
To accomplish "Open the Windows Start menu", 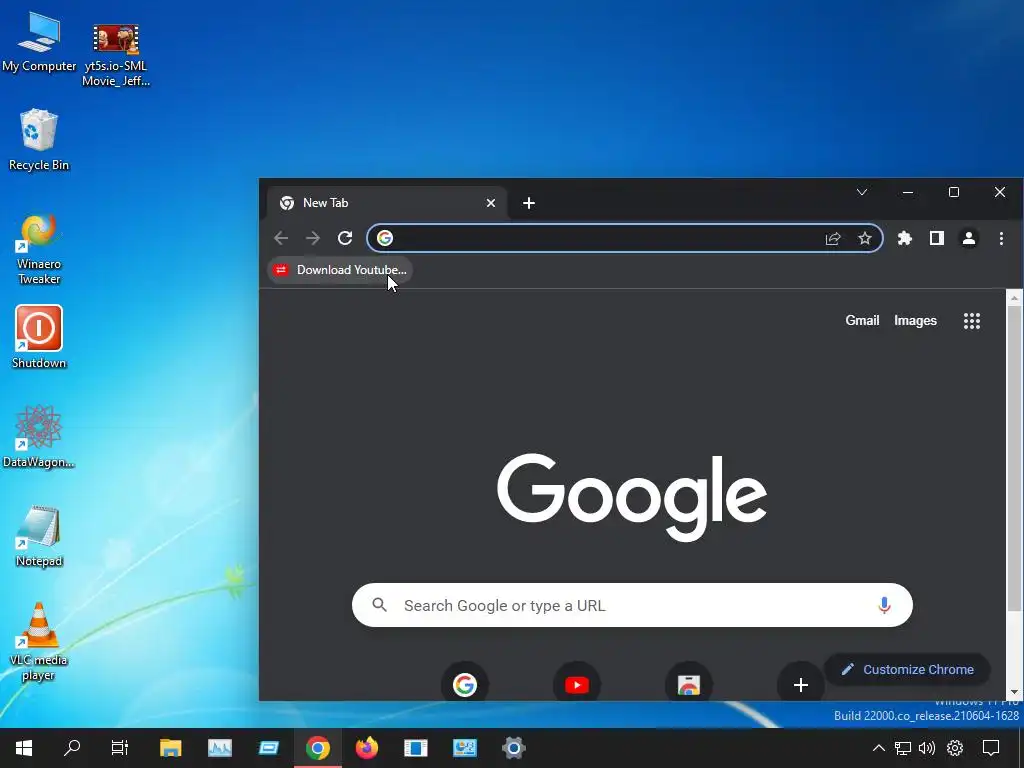I will (x=24, y=748).
